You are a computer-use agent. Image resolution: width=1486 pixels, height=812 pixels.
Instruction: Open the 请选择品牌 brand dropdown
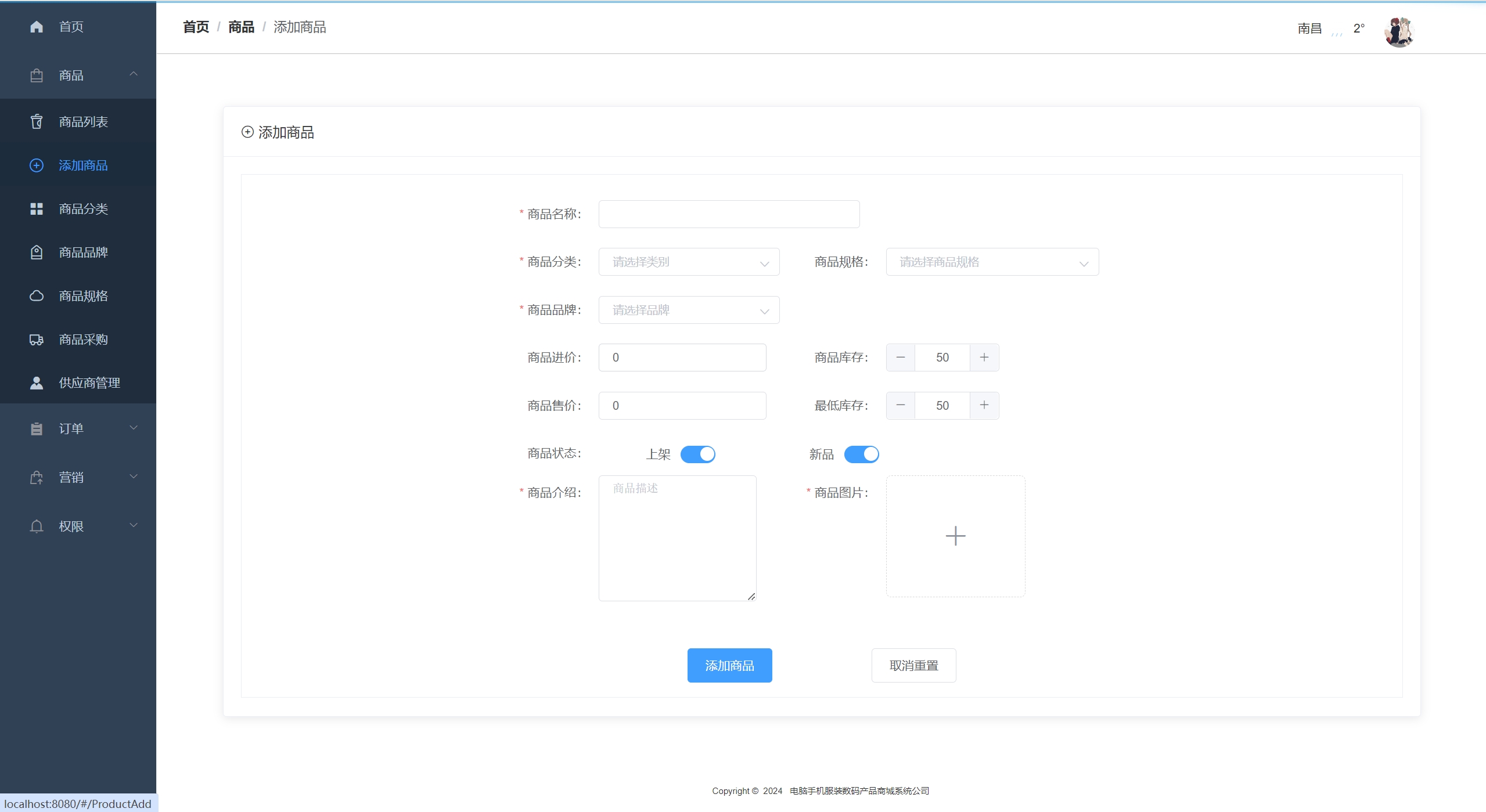[689, 310]
